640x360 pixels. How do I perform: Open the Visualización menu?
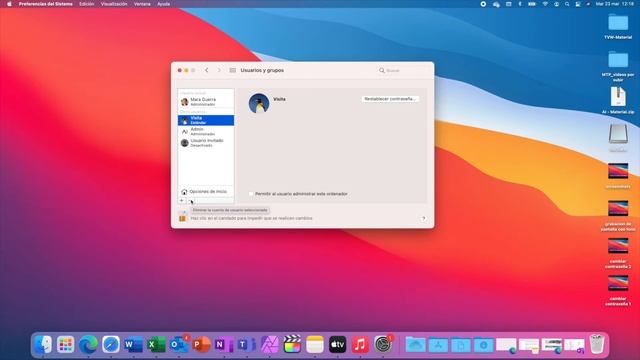coord(114,4)
